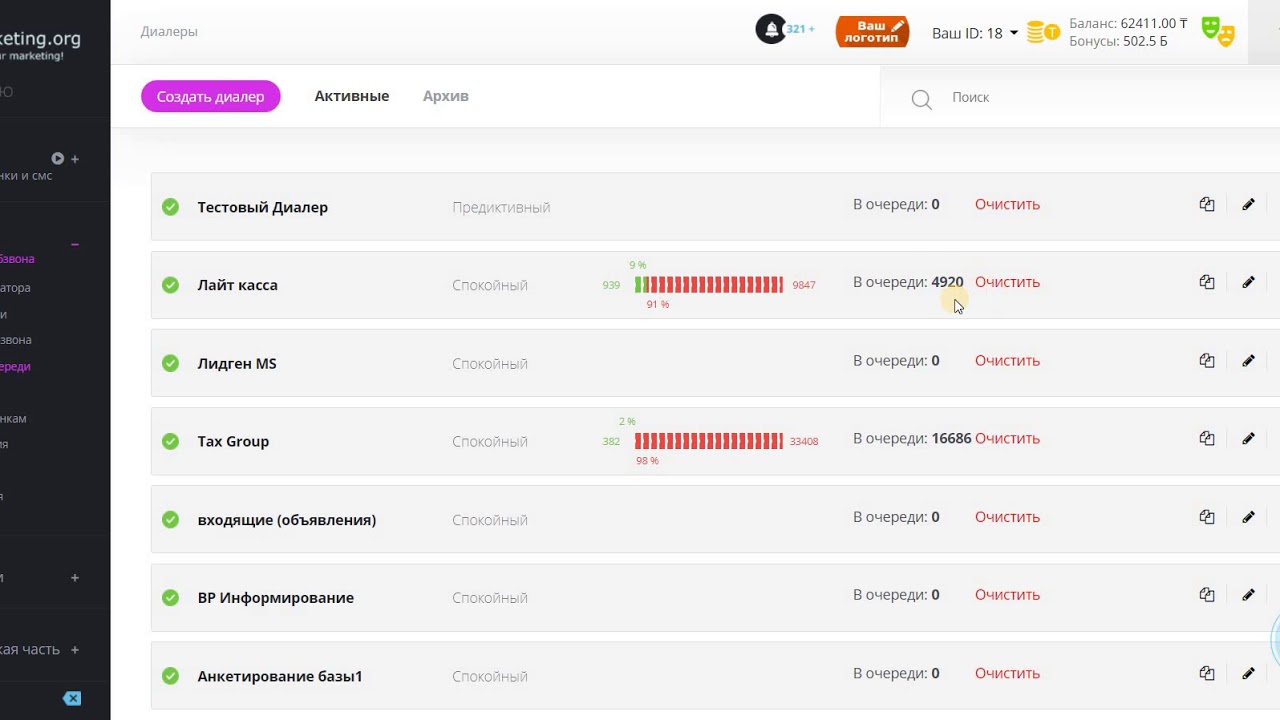The height and width of the screenshot is (720, 1280).
Task: Edit the ВР Информирование dialer
Action: click(1248, 594)
